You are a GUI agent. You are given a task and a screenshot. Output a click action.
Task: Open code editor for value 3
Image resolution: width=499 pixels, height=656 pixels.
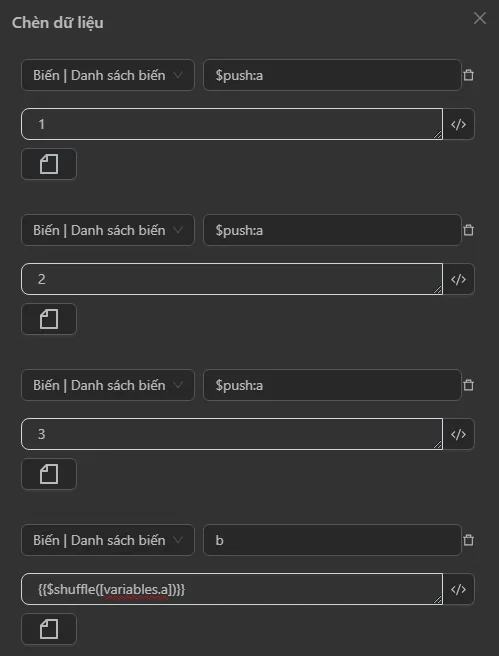[458, 434]
